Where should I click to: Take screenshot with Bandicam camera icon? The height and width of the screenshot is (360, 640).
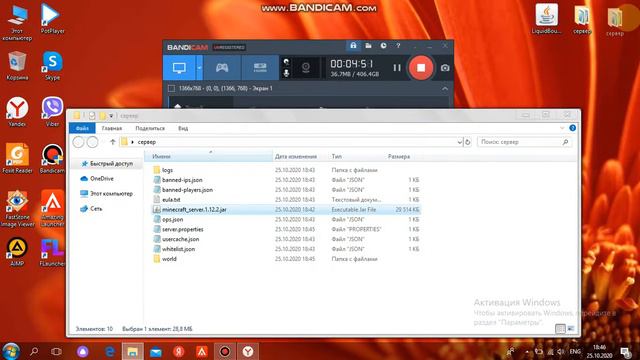click(x=445, y=68)
